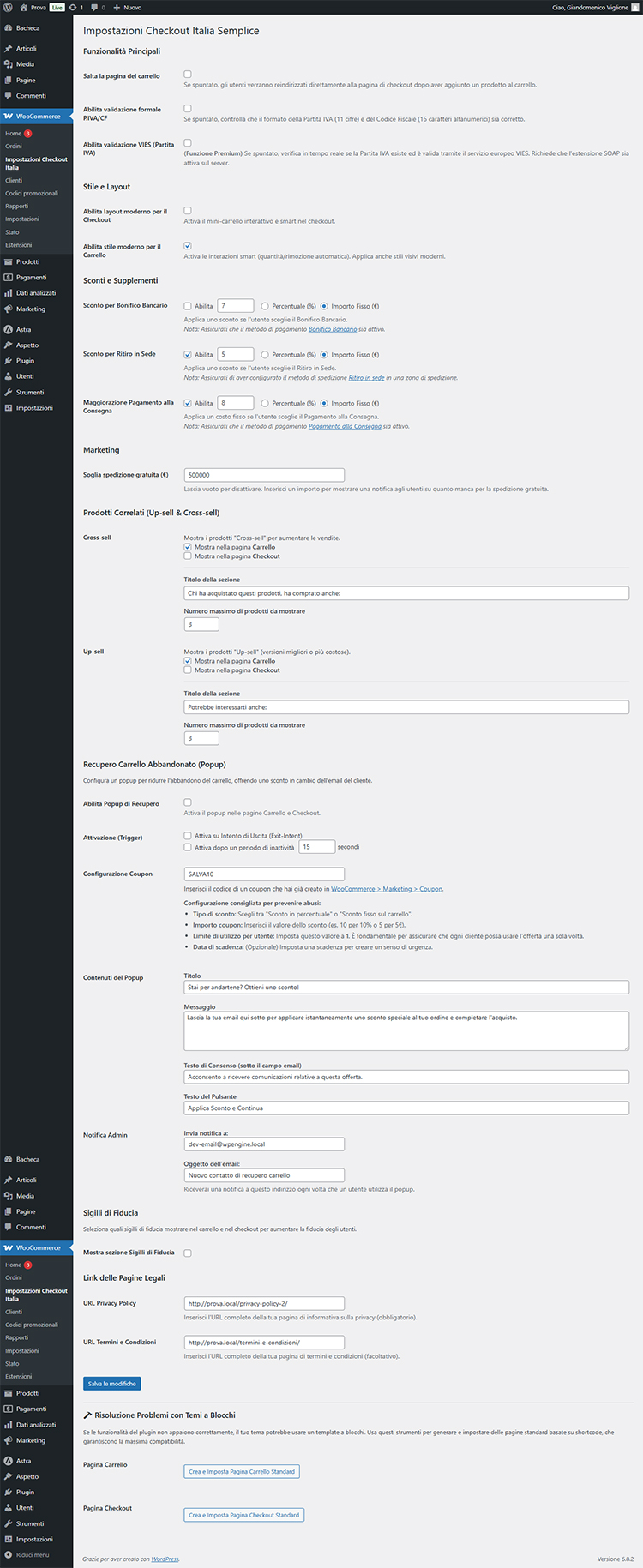Click the user avatar beside Giandomenico Viglione

pos(635,7)
